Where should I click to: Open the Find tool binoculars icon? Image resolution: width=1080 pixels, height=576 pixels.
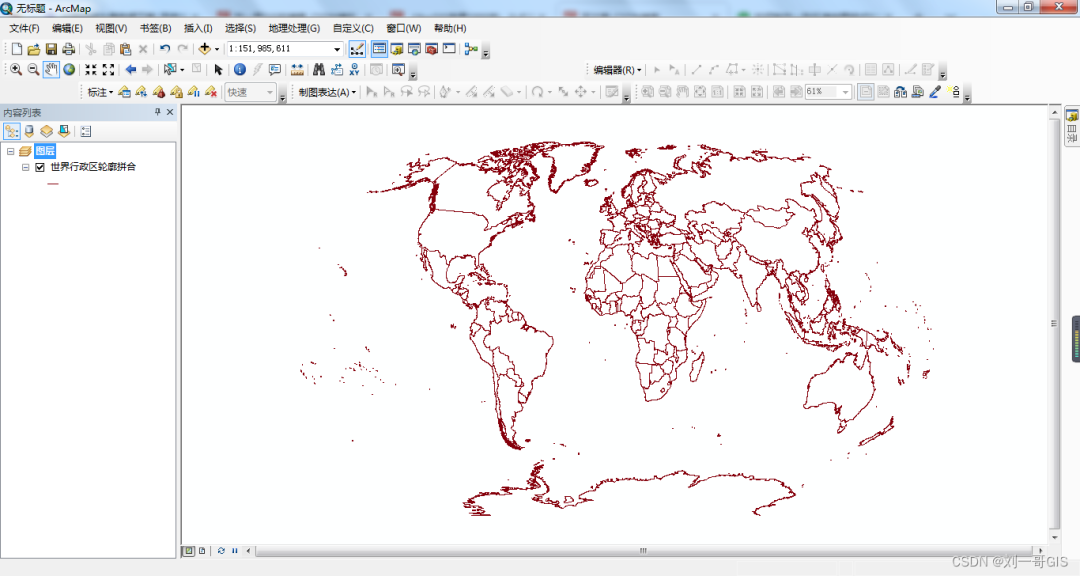pyautogui.click(x=319, y=70)
